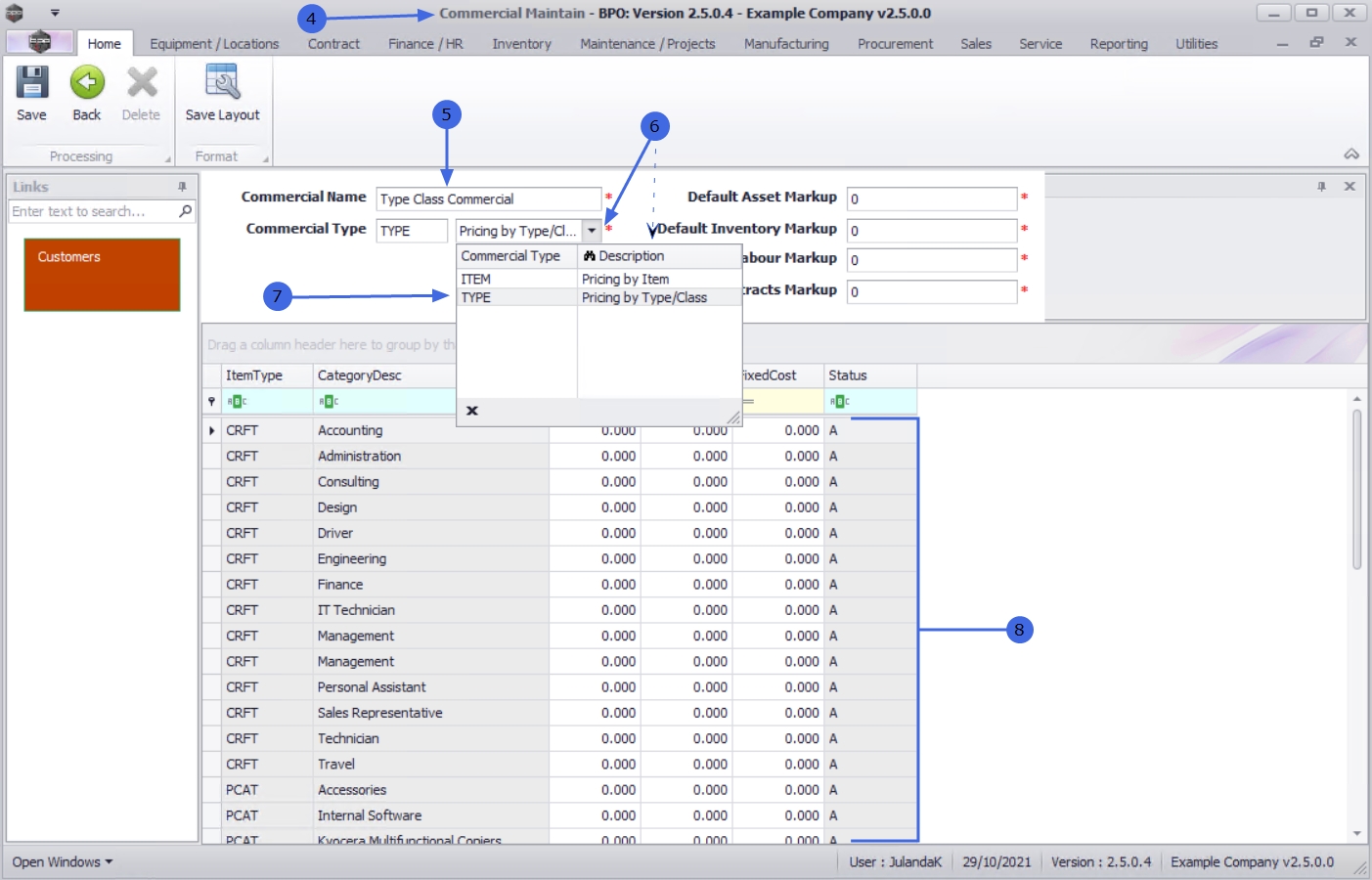Click the green Back arrow icon

[87, 82]
